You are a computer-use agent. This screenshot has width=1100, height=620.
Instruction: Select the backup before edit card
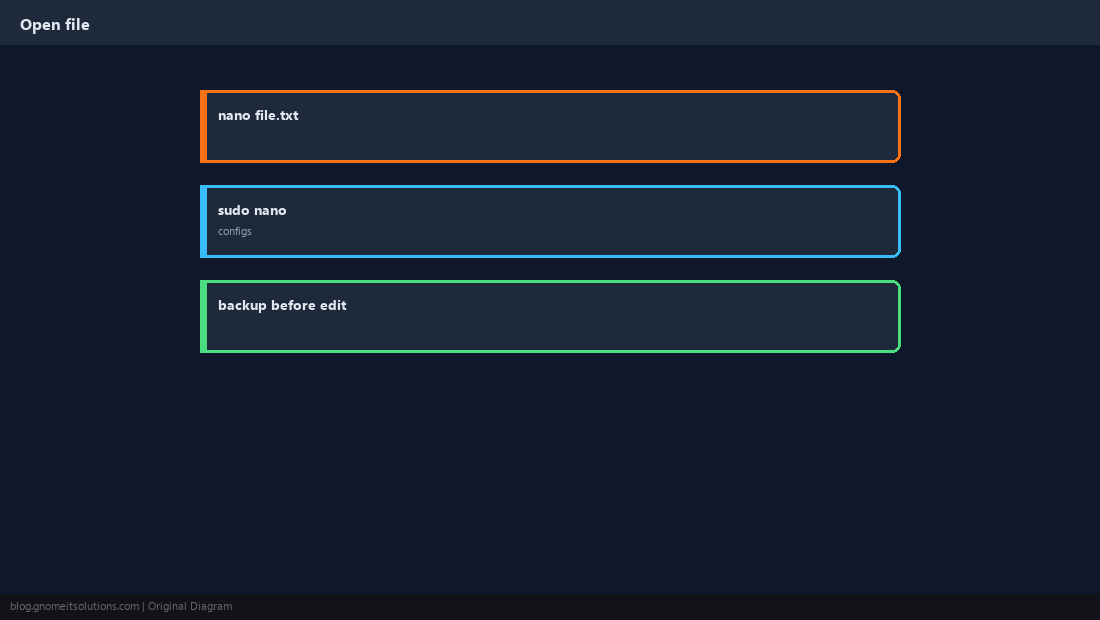pos(550,316)
